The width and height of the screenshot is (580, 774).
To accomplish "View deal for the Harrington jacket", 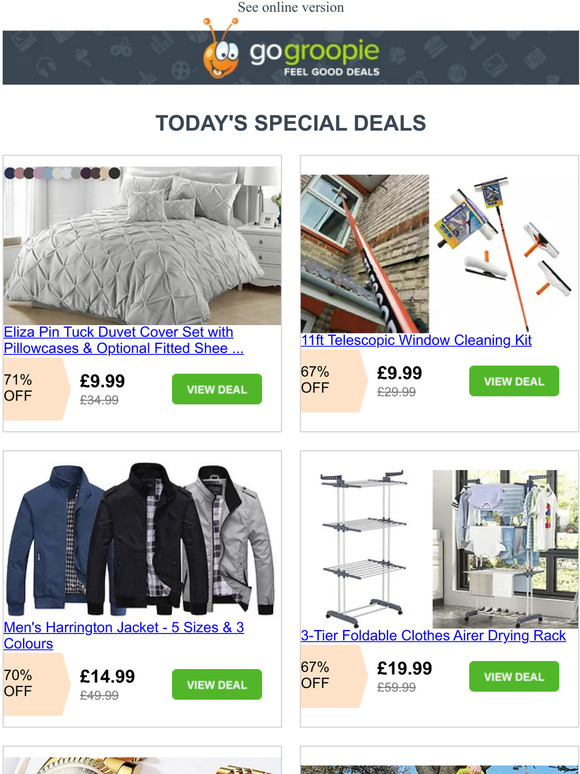I will [217, 684].
